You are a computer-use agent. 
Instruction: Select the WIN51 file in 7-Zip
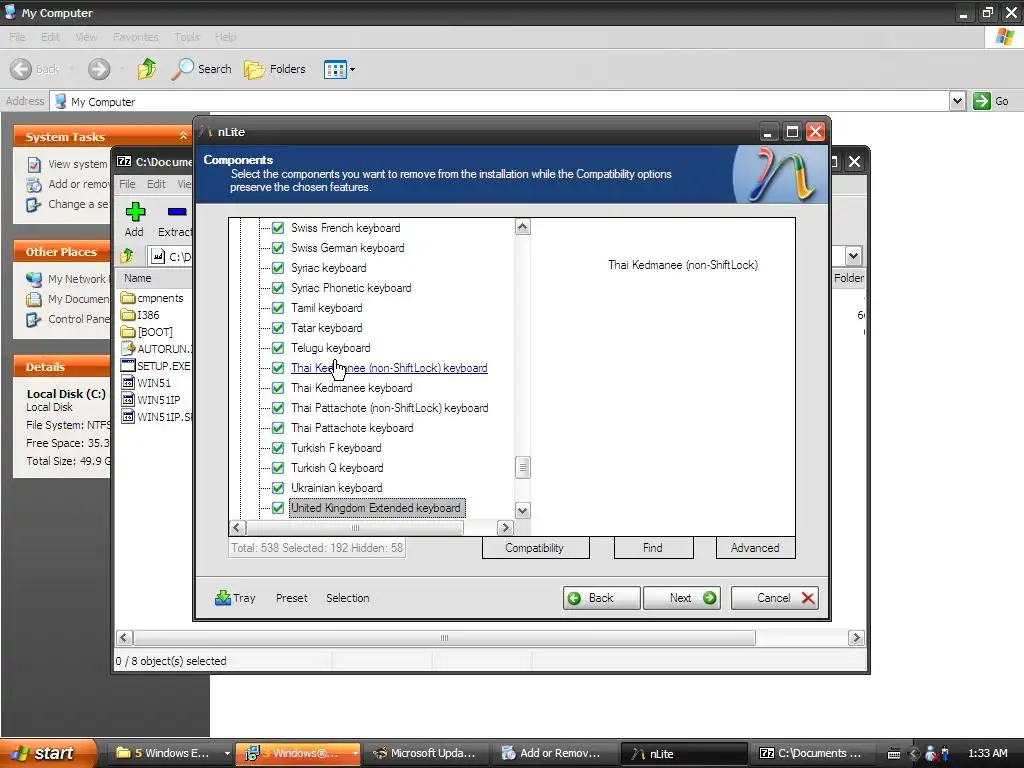tap(146, 383)
